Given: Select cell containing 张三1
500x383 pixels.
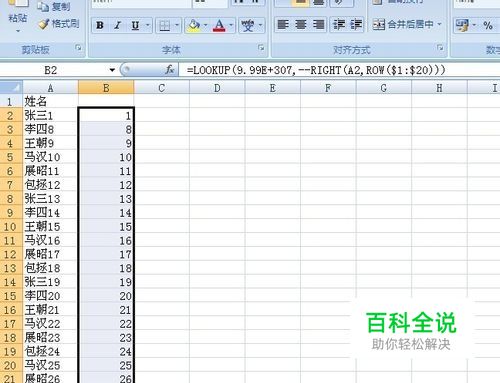Looking at the screenshot, I should pos(50,115).
